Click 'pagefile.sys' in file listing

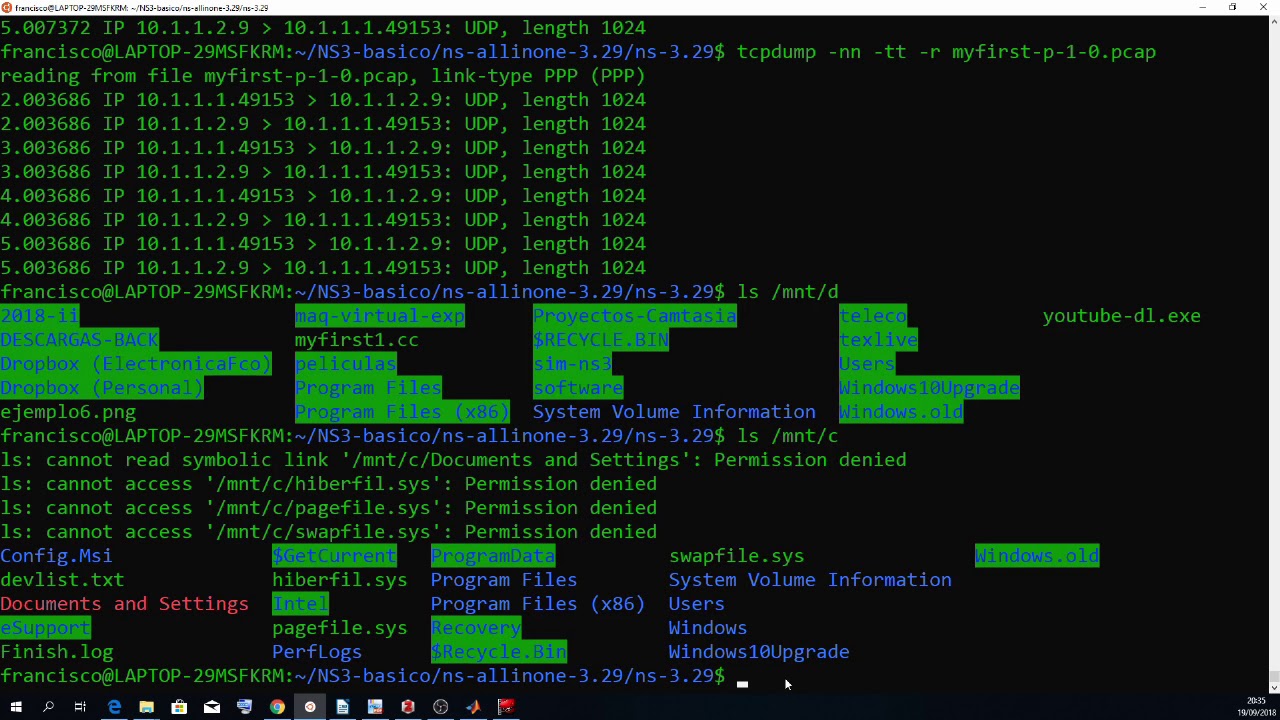point(339,628)
